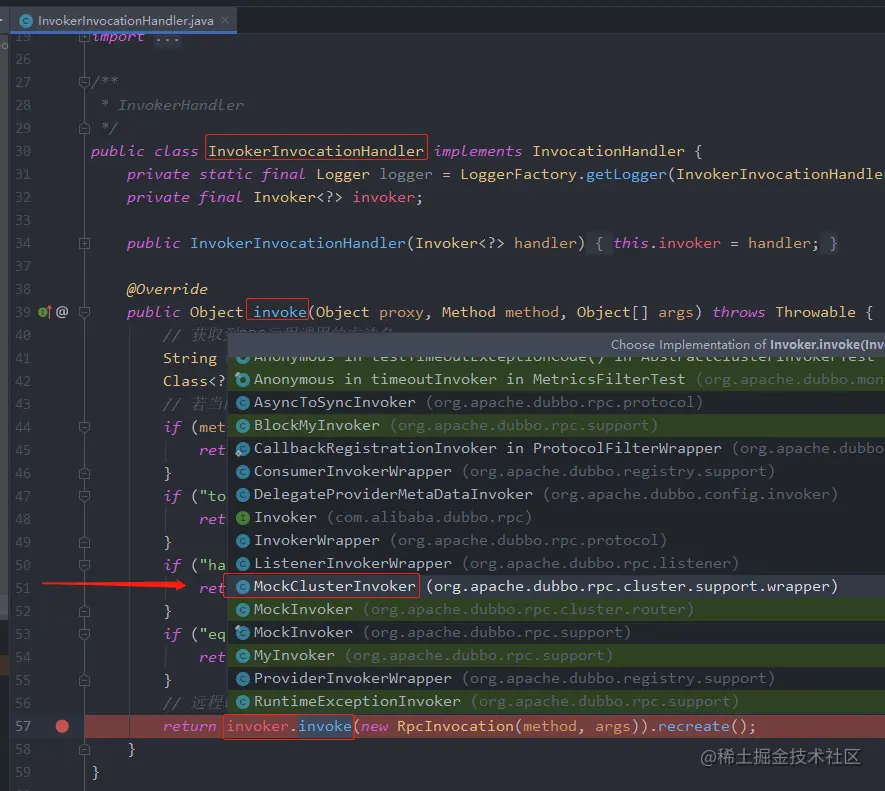The width and height of the screenshot is (885, 791).
Task: Click the class icon beside CallbackRegistrationInvoker
Action: pos(243,449)
